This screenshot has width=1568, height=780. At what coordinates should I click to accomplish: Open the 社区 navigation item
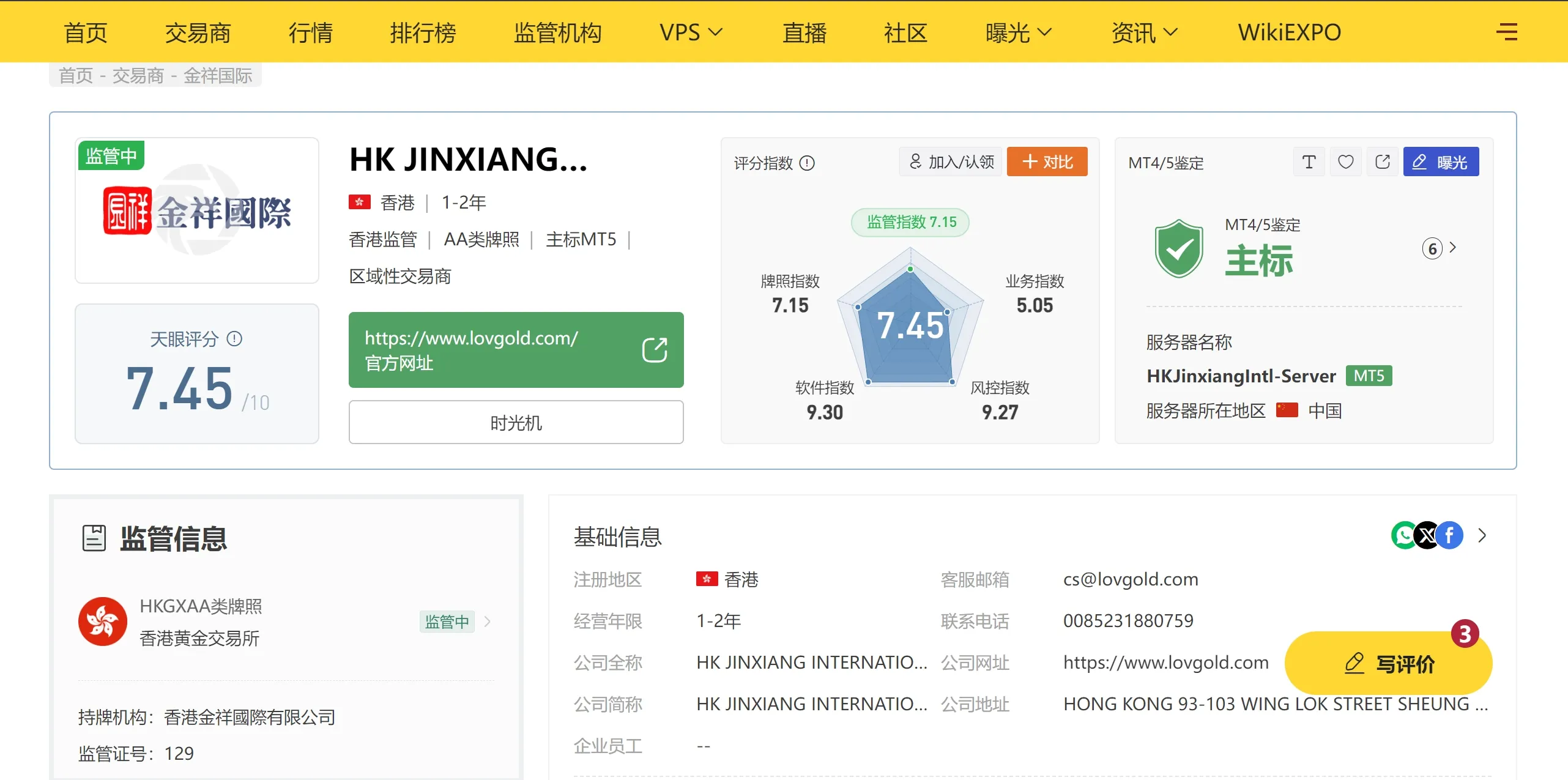(x=906, y=32)
